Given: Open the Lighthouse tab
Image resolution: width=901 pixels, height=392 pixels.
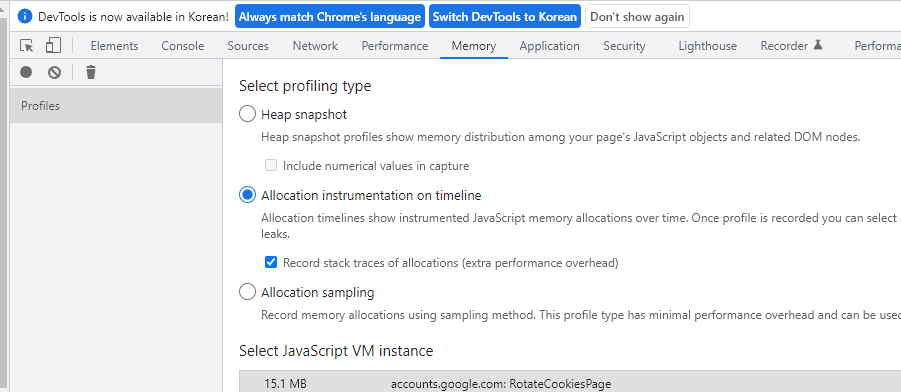Looking at the screenshot, I should [707, 46].
